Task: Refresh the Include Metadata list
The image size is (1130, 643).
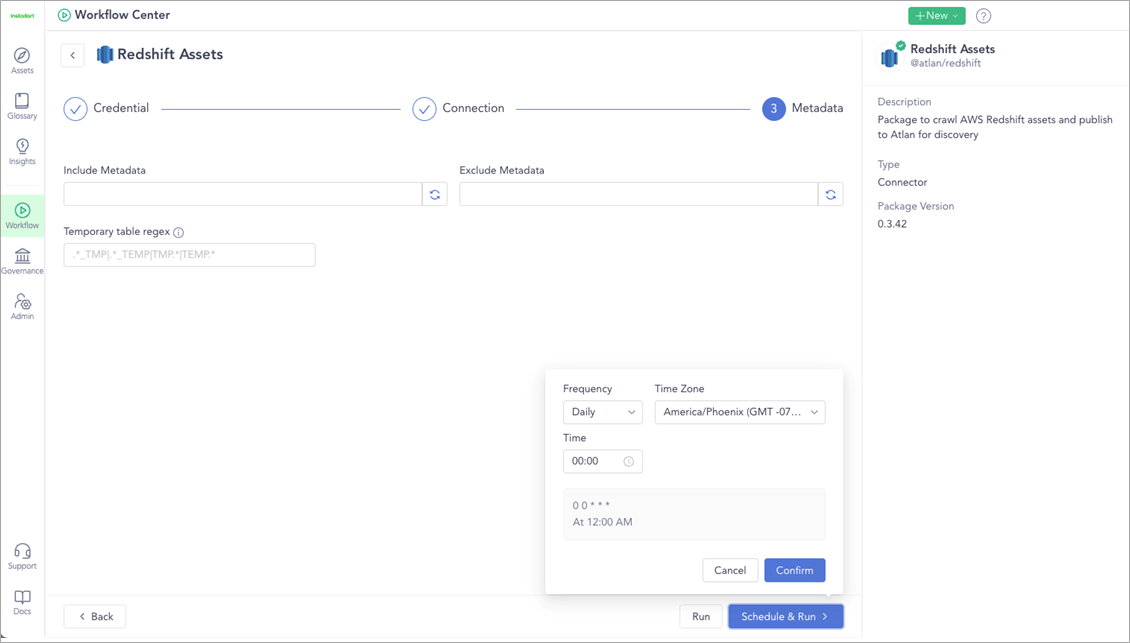Action: (x=435, y=194)
